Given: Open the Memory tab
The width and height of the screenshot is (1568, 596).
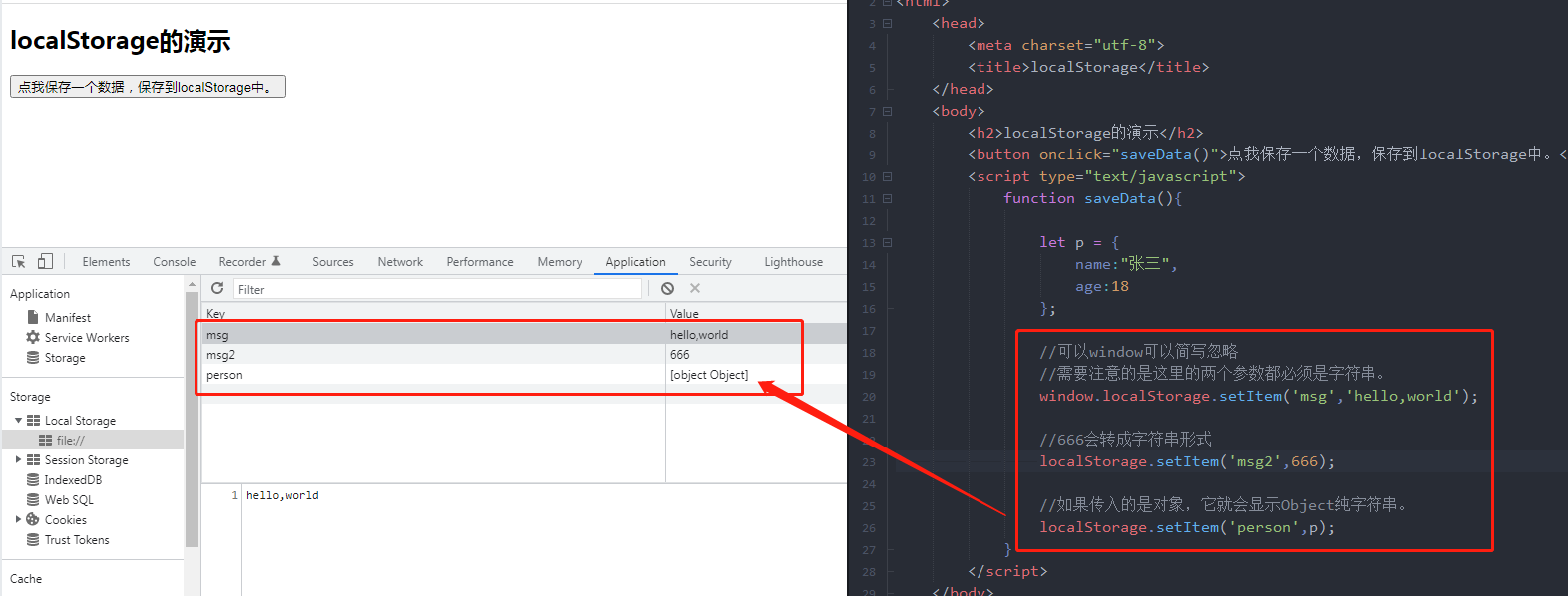Looking at the screenshot, I should pos(560,262).
